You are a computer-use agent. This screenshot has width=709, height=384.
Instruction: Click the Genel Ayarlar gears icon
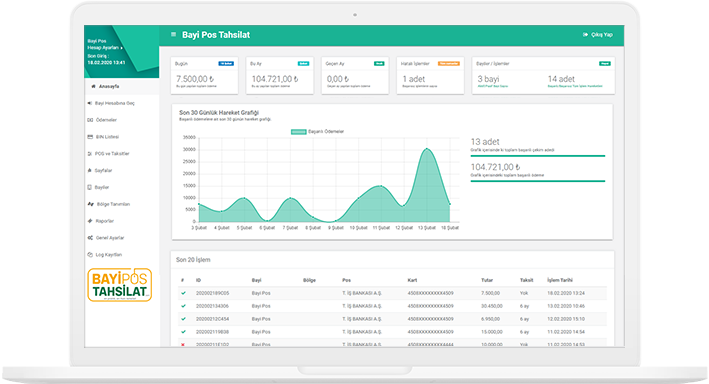[x=90, y=237]
